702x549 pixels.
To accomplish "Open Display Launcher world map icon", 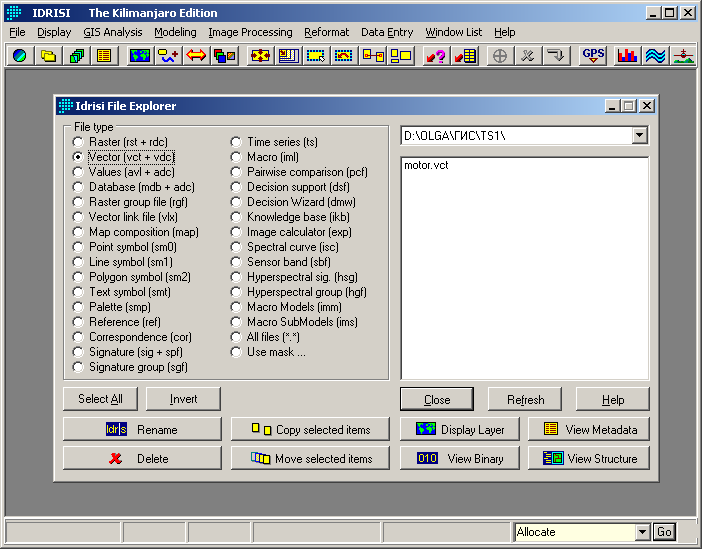I will pyautogui.click(x=140, y=56).
